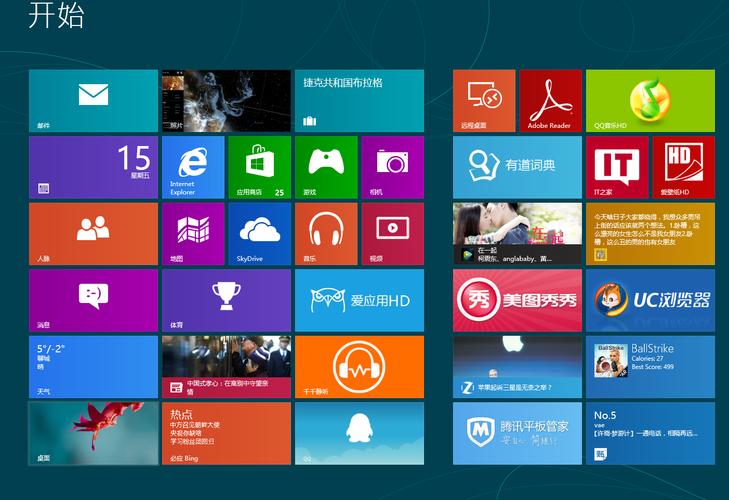Launch Internet Explorer tile
Image resolution: width=729 pixels, height=500 pixels.
tap(193, 167)
